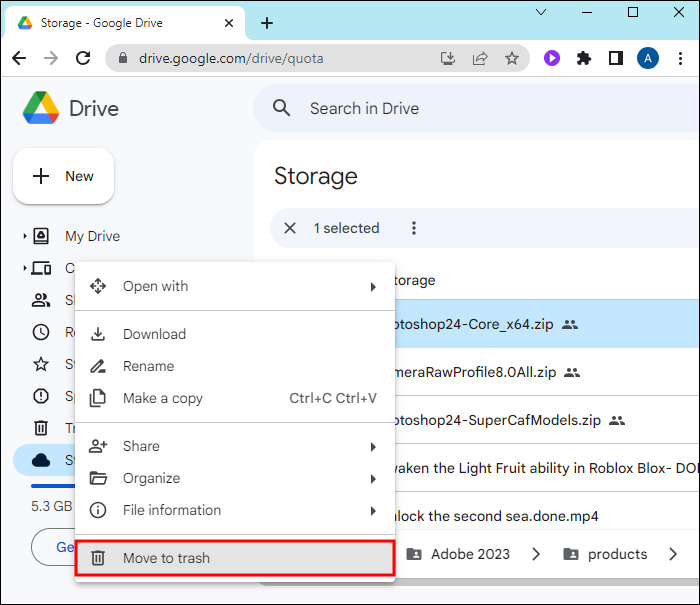Clear selection with the X icon
The width and height of the screenshot is (700, 605).
click(x=290, y=228)
